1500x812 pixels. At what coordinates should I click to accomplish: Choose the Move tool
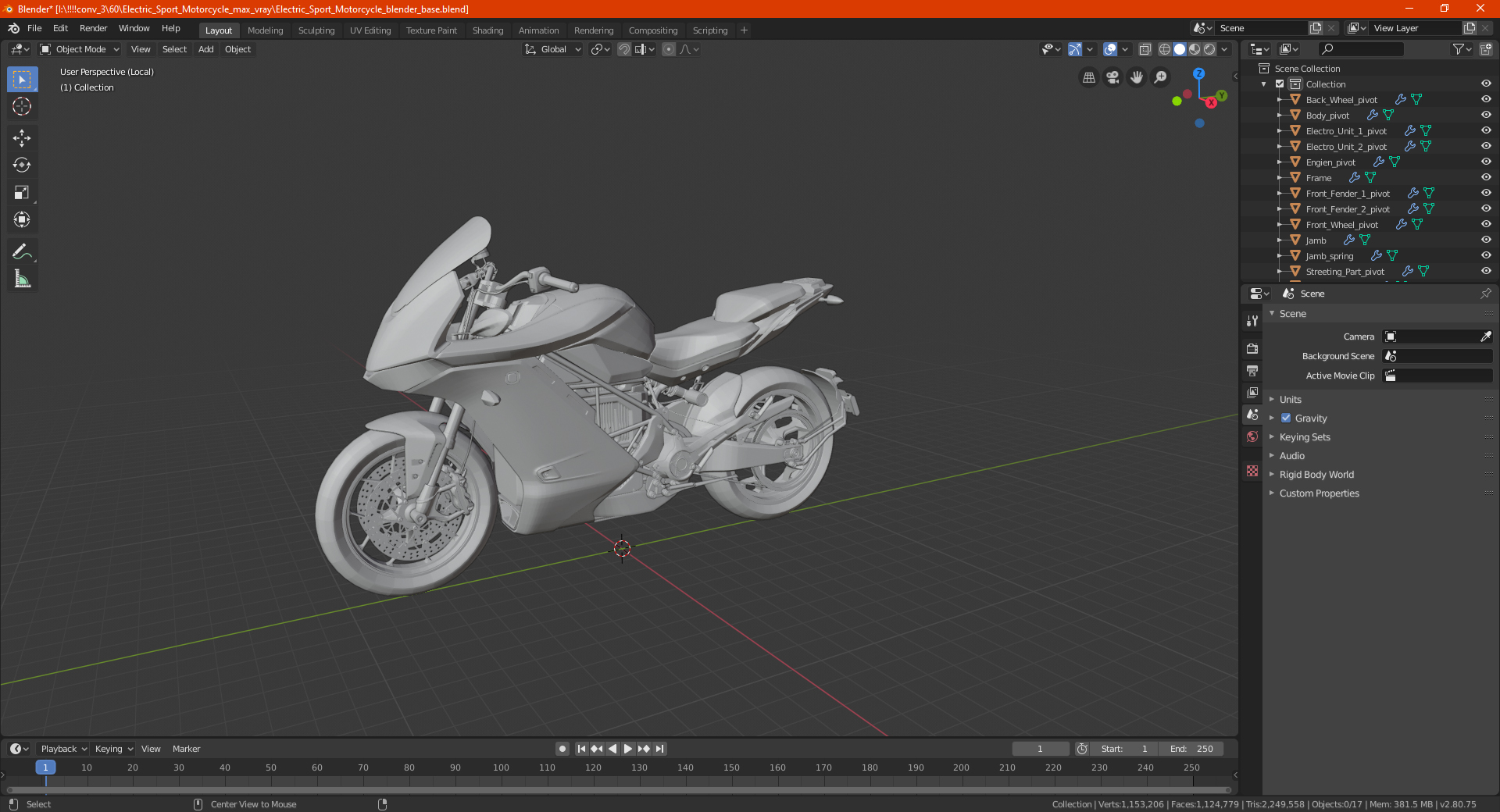pyautogui.click(x=22, y=138)
